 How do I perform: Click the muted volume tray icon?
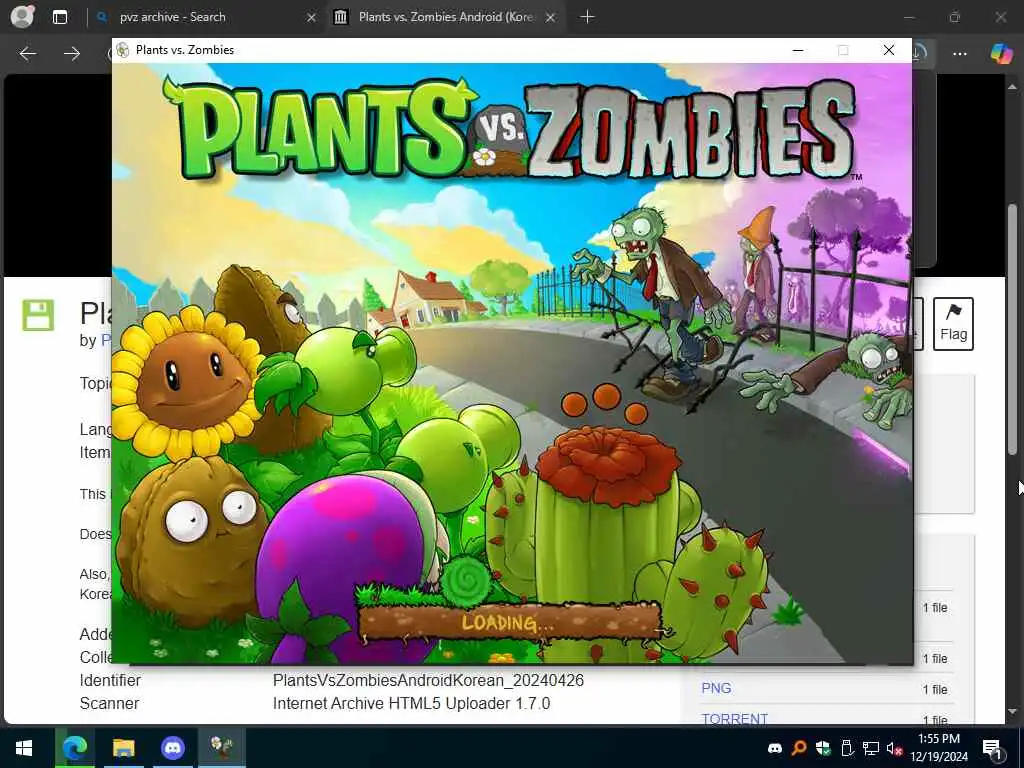[895, 748]
